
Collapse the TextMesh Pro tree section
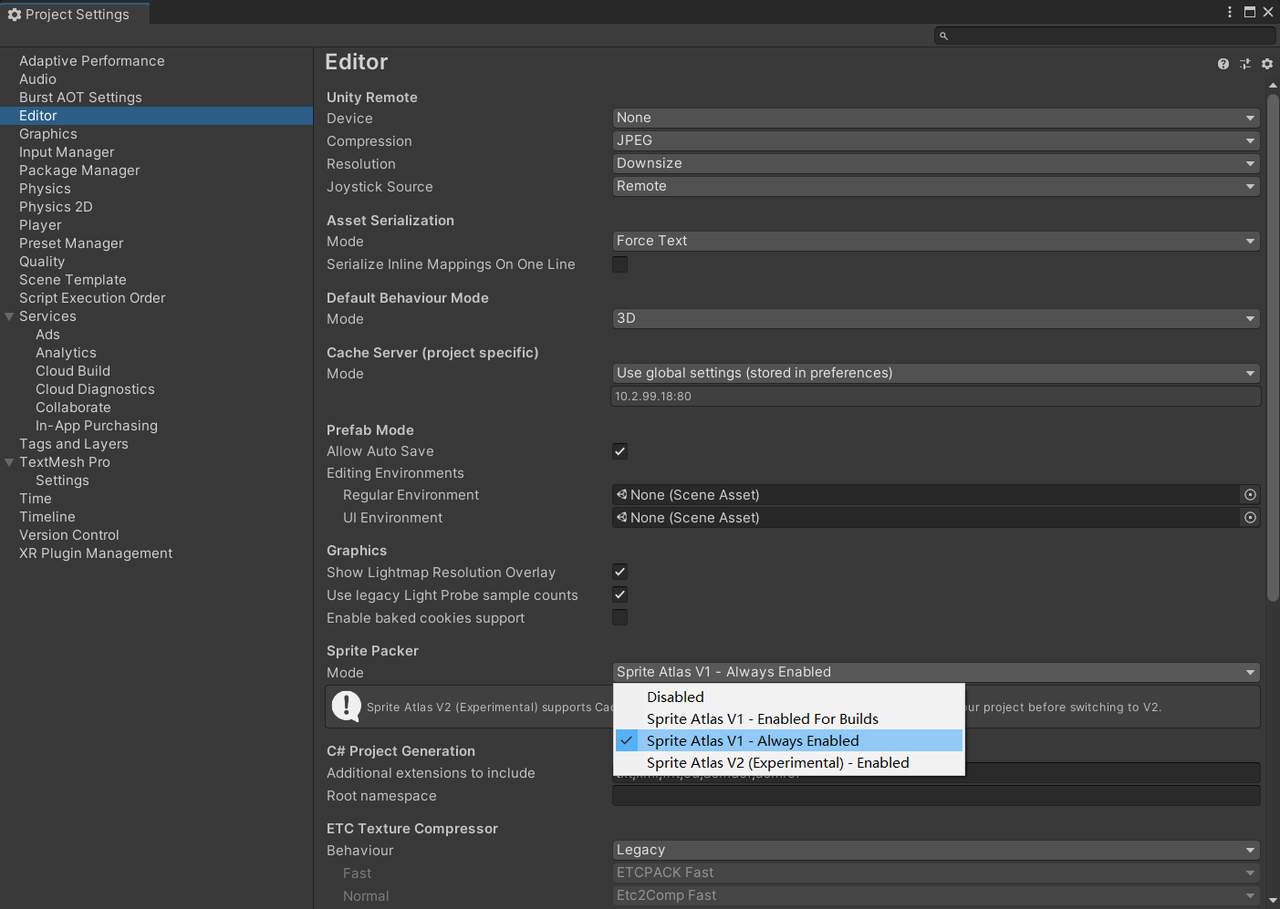[10, 463]
